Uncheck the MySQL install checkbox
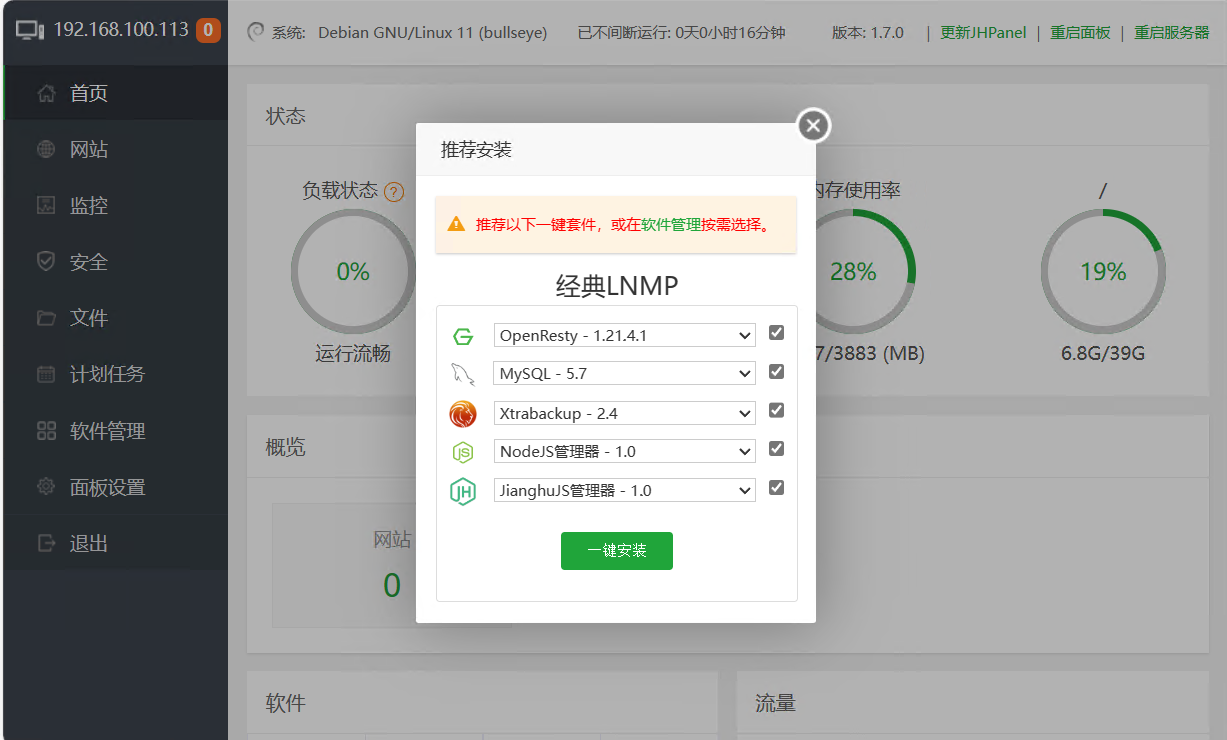This screenshot has width=1227, height=740. coord(776,371)
